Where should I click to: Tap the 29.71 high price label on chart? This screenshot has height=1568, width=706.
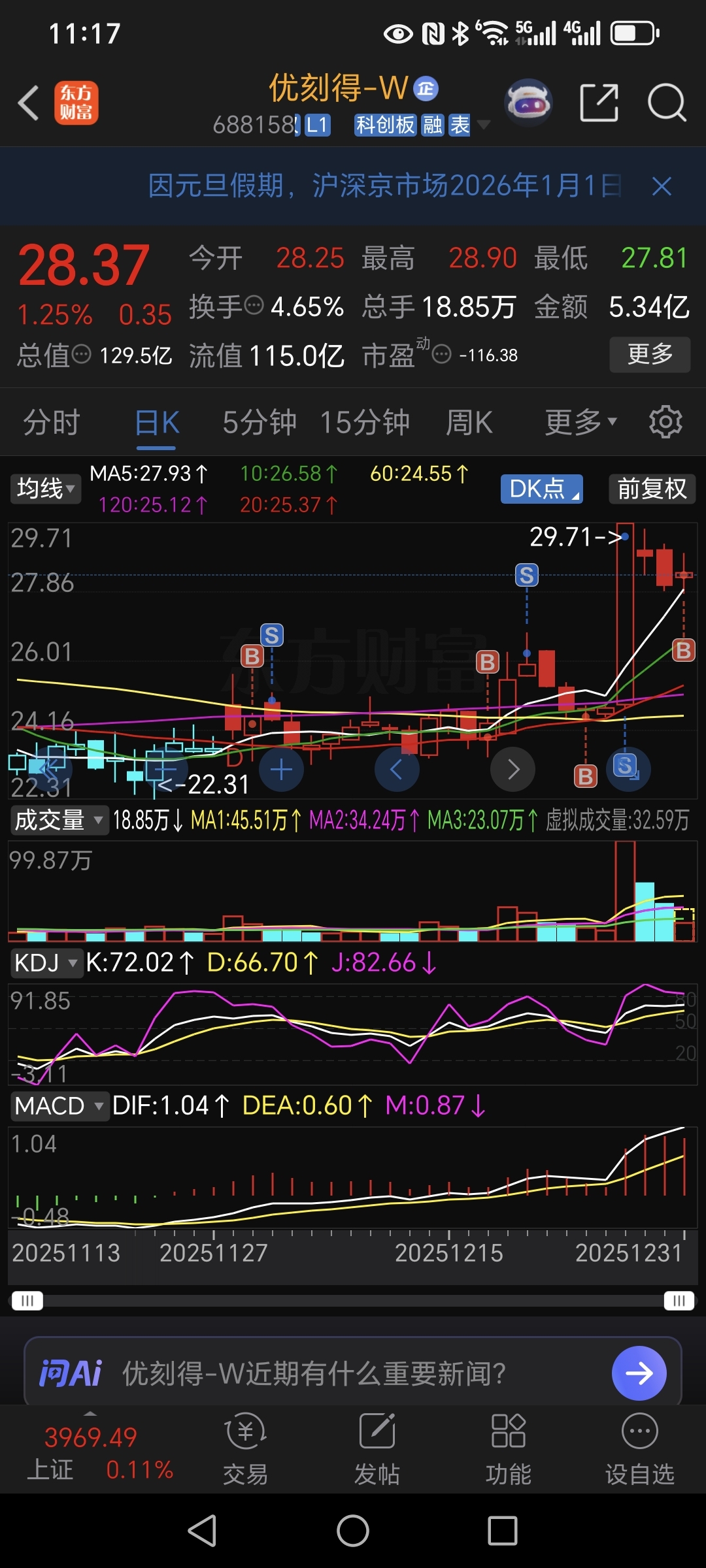click(575, 537)
